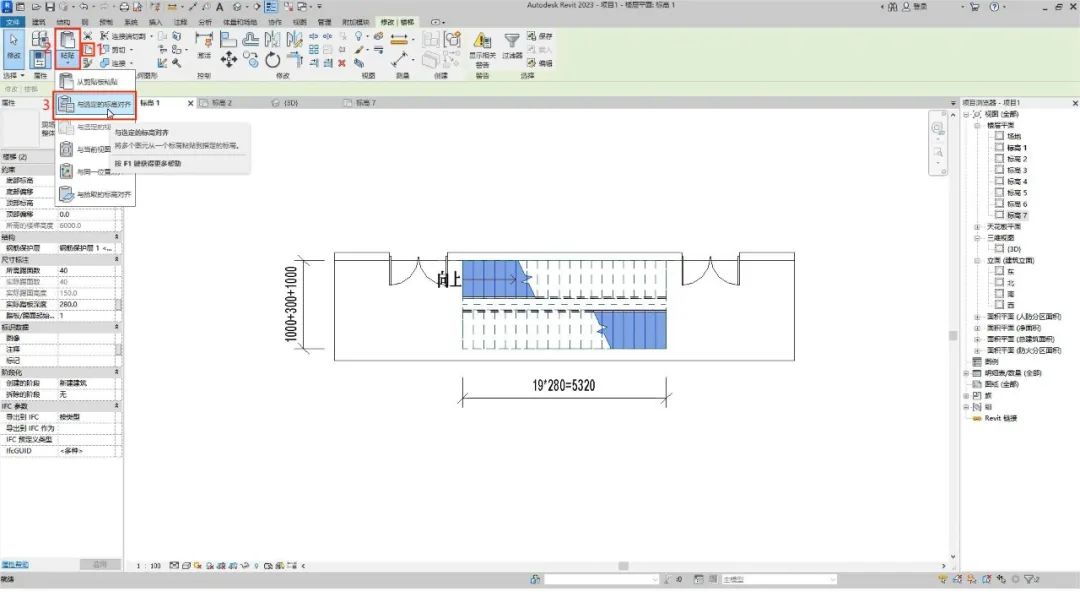Switch to the 标高 2 view tab
The height and width of the screenshot is (608, 1080).
(x=222, y=103)
